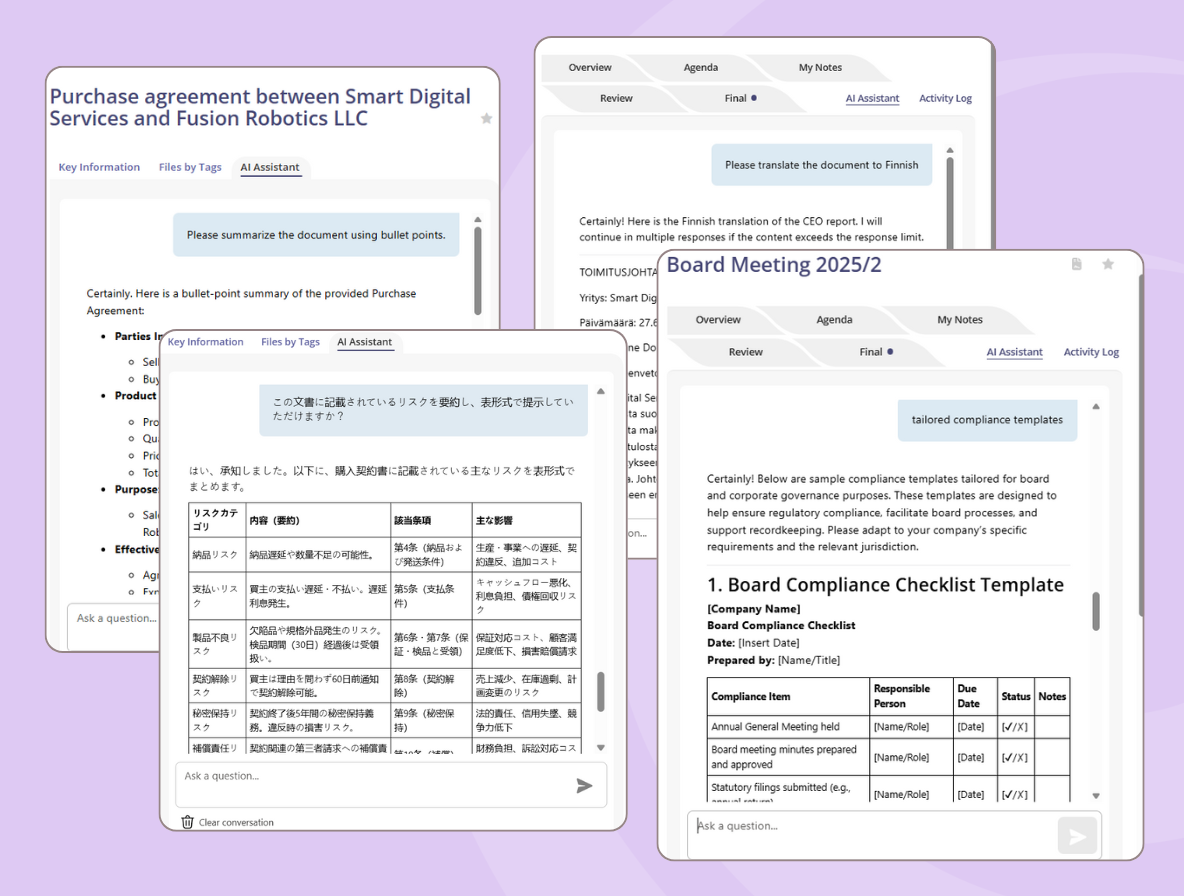Viewport: 1184px width, 896px height.
Task: Star the Board Meeting 2025/2 page
Action: pyautogui.click(x=1108, y=264)
